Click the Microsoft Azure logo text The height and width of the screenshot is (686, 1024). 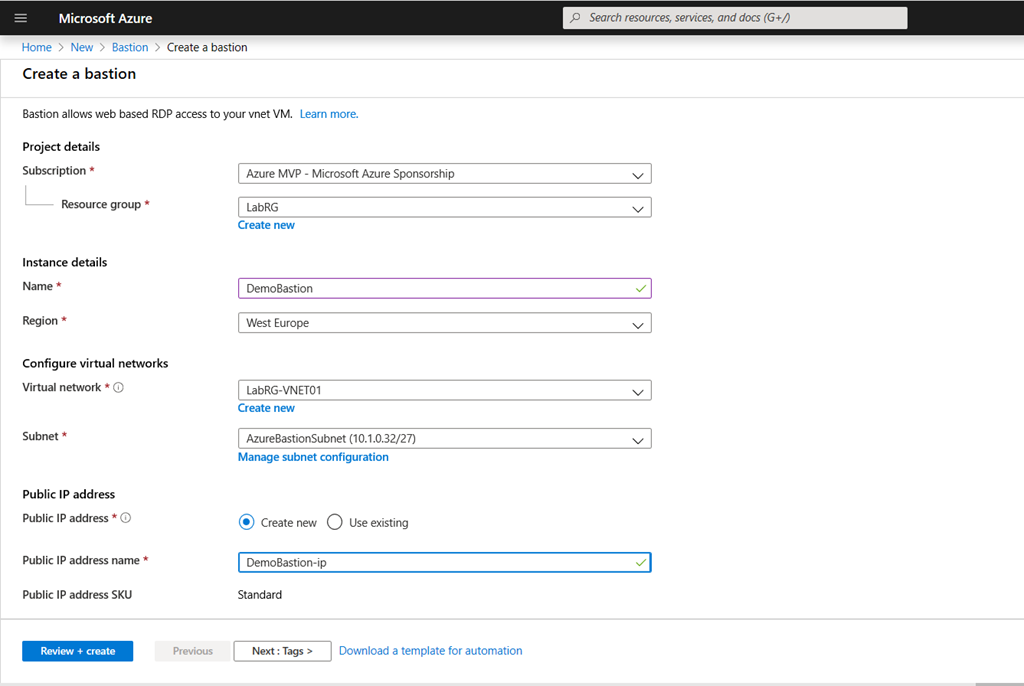coord(105,18)
